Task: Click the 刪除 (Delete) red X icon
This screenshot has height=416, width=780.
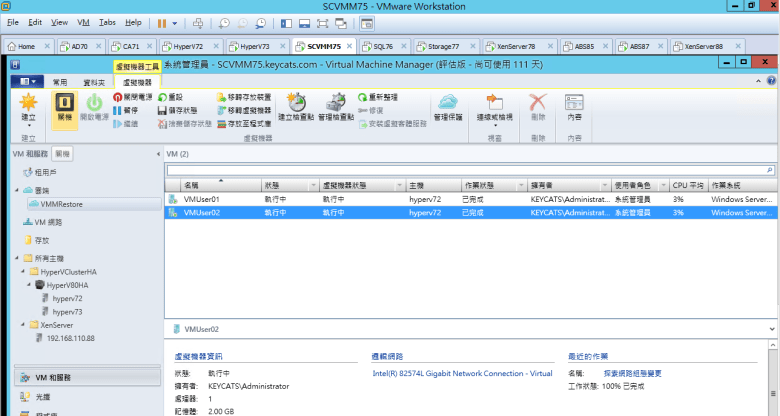Action: [x=538, y=103]
